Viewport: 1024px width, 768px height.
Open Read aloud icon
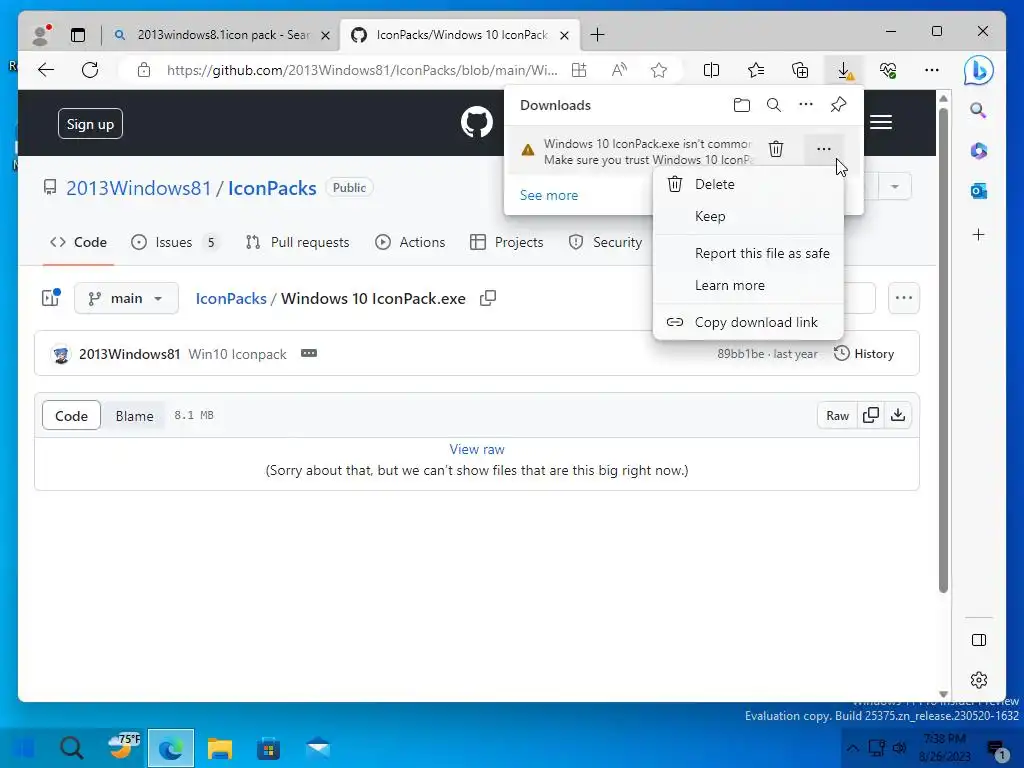pyautogui.click(x=619, y=70)
